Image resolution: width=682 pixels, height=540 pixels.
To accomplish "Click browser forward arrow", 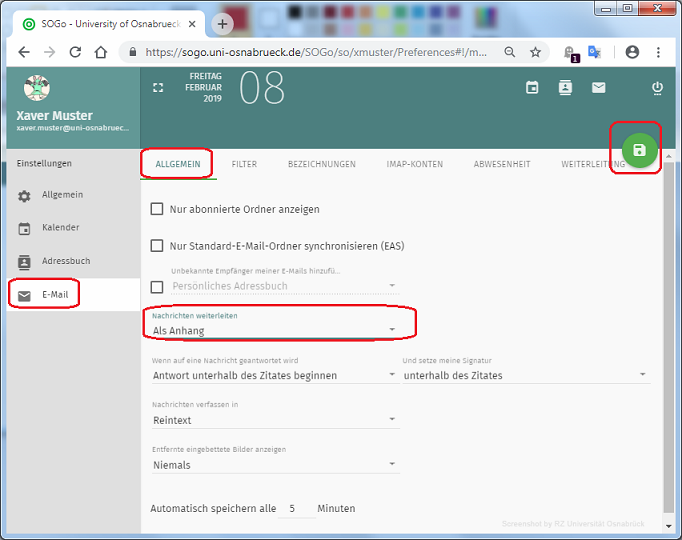I will 50,52.
